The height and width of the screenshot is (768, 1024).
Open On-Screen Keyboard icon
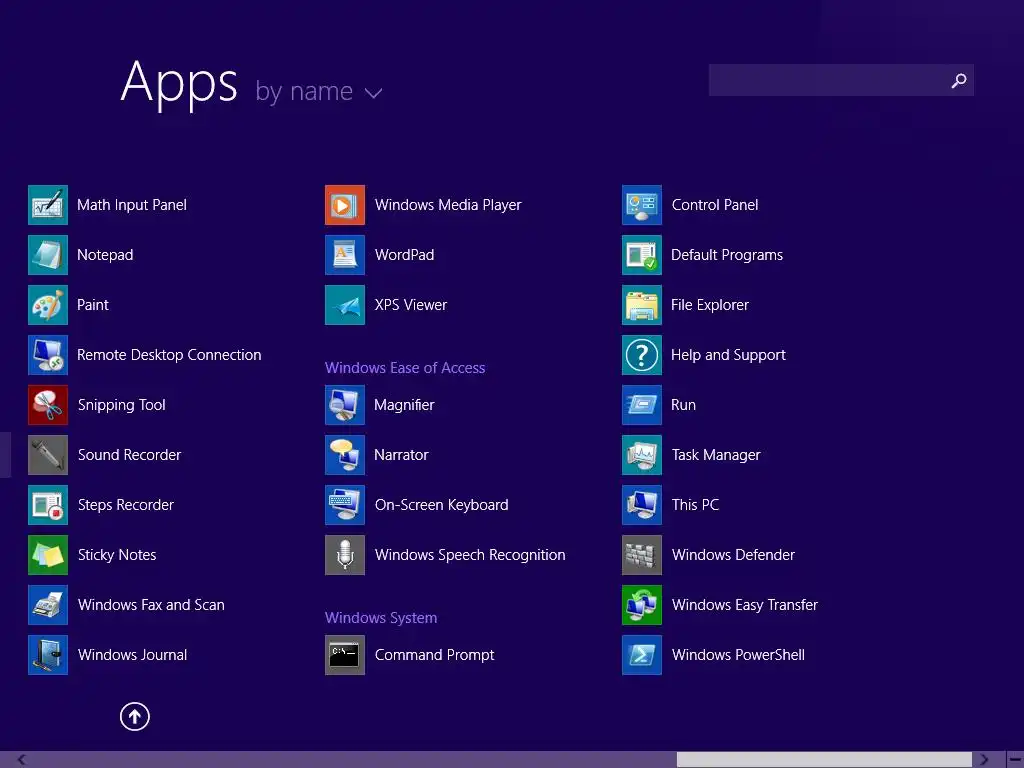click(x=345, y=505)
